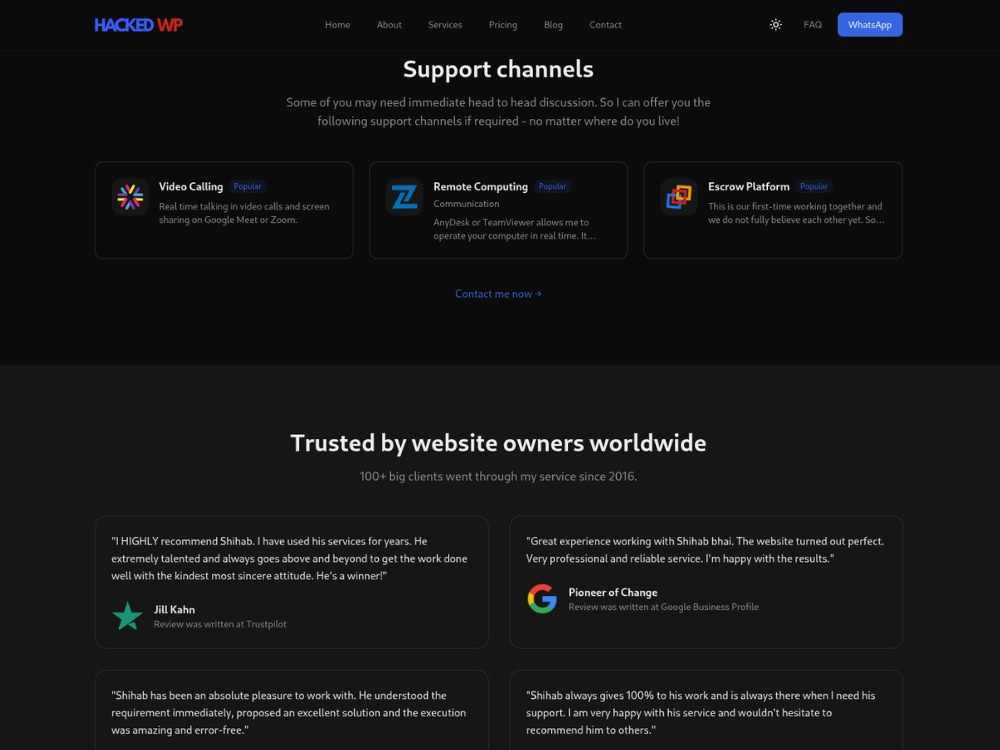Follow the Contact me now link

click(x=498, y=294)
